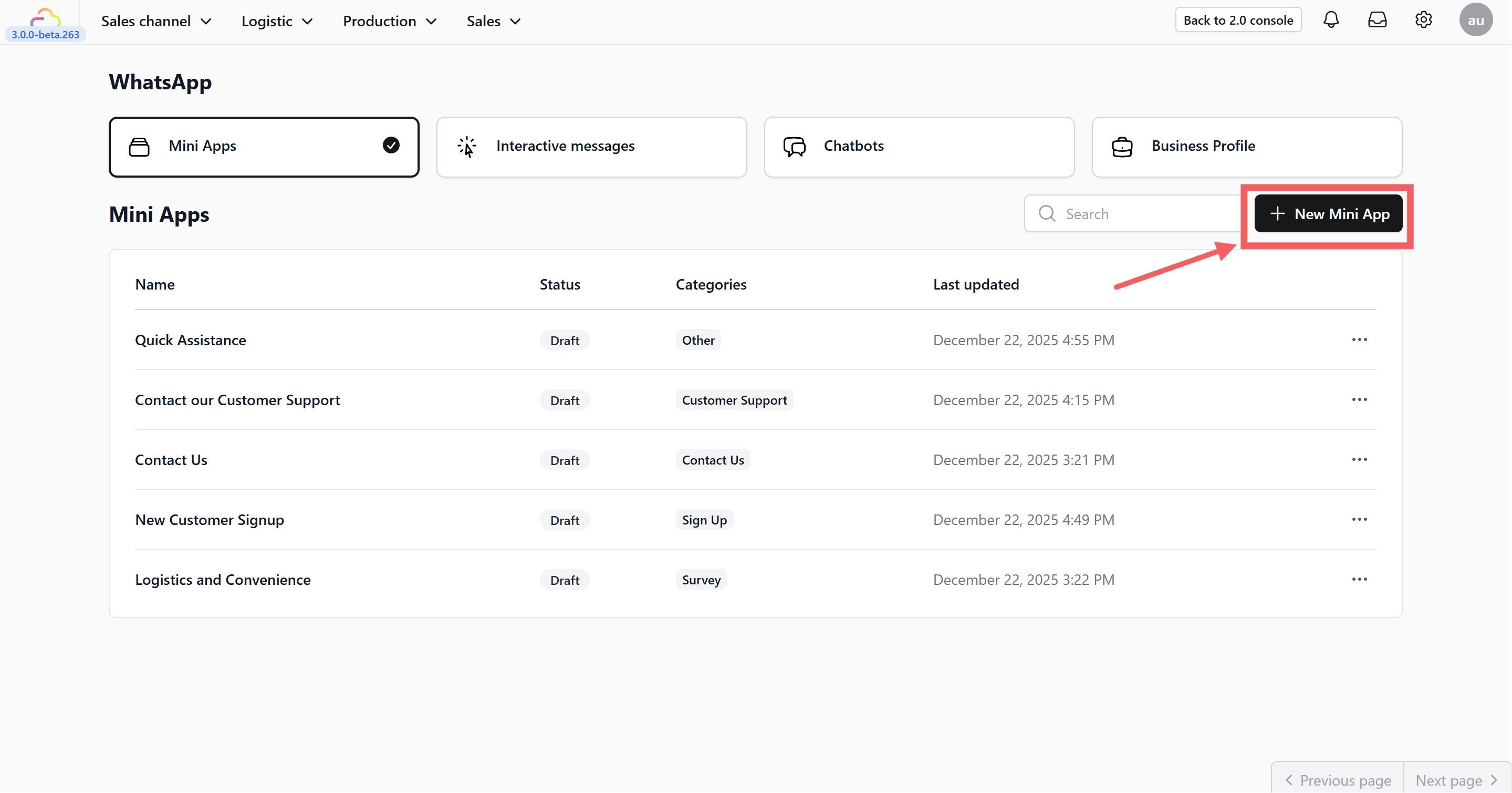Image resolution: width=1512 pixels, height=793 pixels.
Task: Click the Other category tag
Action: 698,340
